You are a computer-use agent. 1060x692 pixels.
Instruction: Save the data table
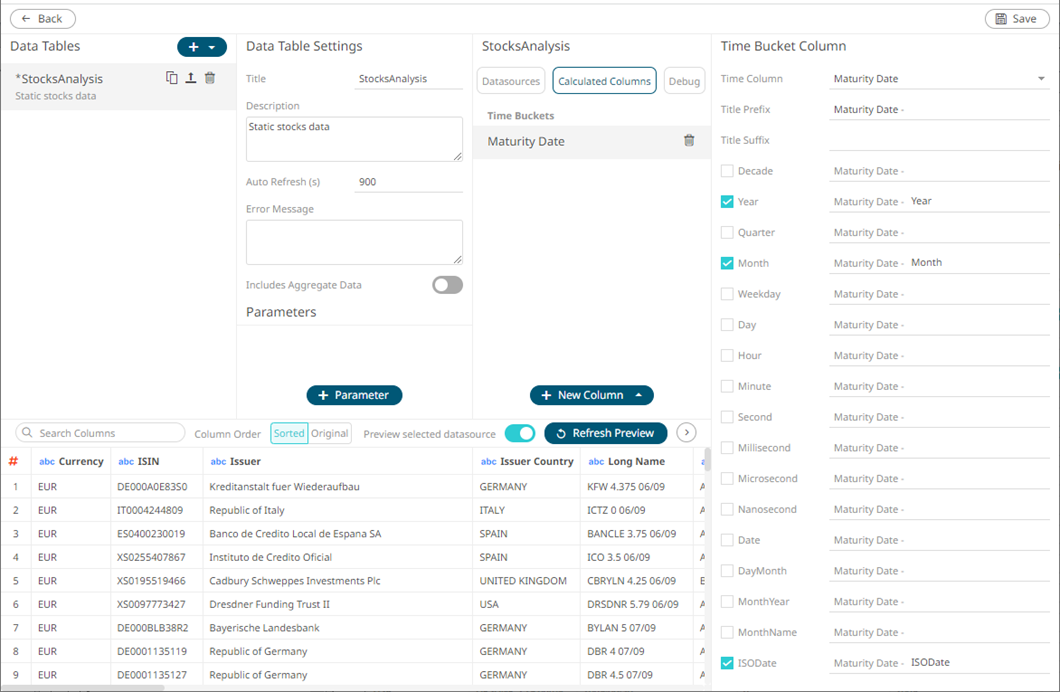click(x=1016, y=19)
